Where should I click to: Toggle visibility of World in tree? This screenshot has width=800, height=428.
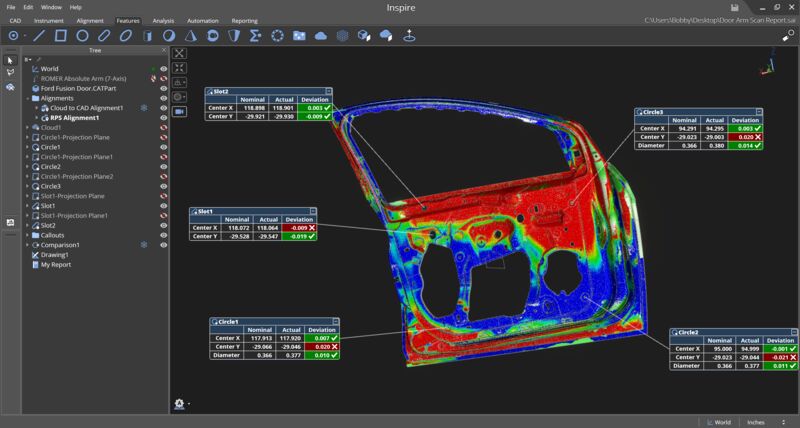[x=164, y=69]
